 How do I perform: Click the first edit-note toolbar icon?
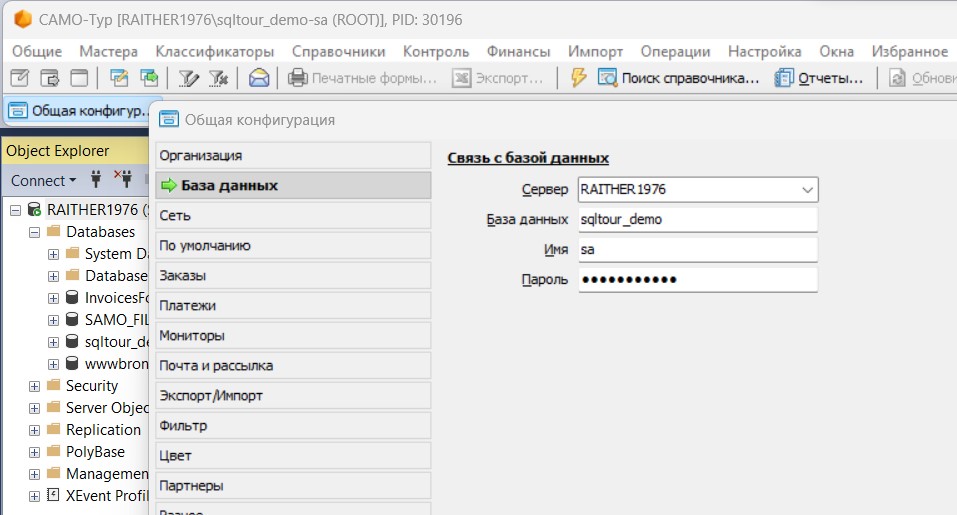[x=20, y=78]
